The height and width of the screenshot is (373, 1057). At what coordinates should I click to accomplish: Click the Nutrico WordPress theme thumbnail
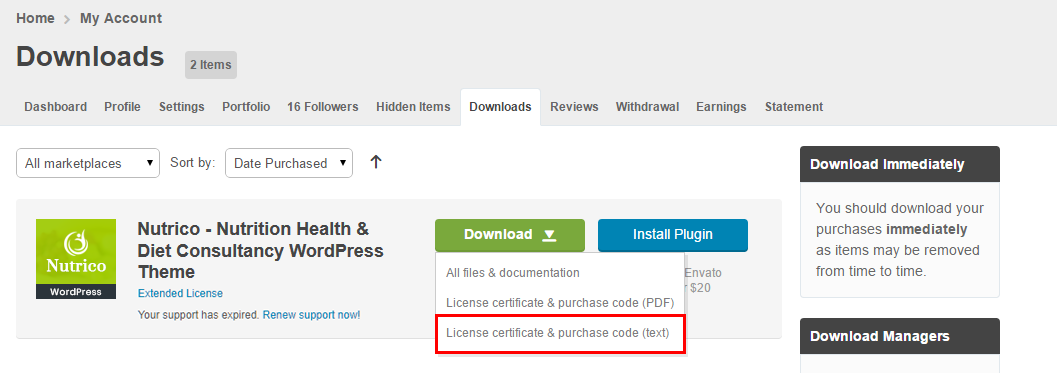pos(76,259)
